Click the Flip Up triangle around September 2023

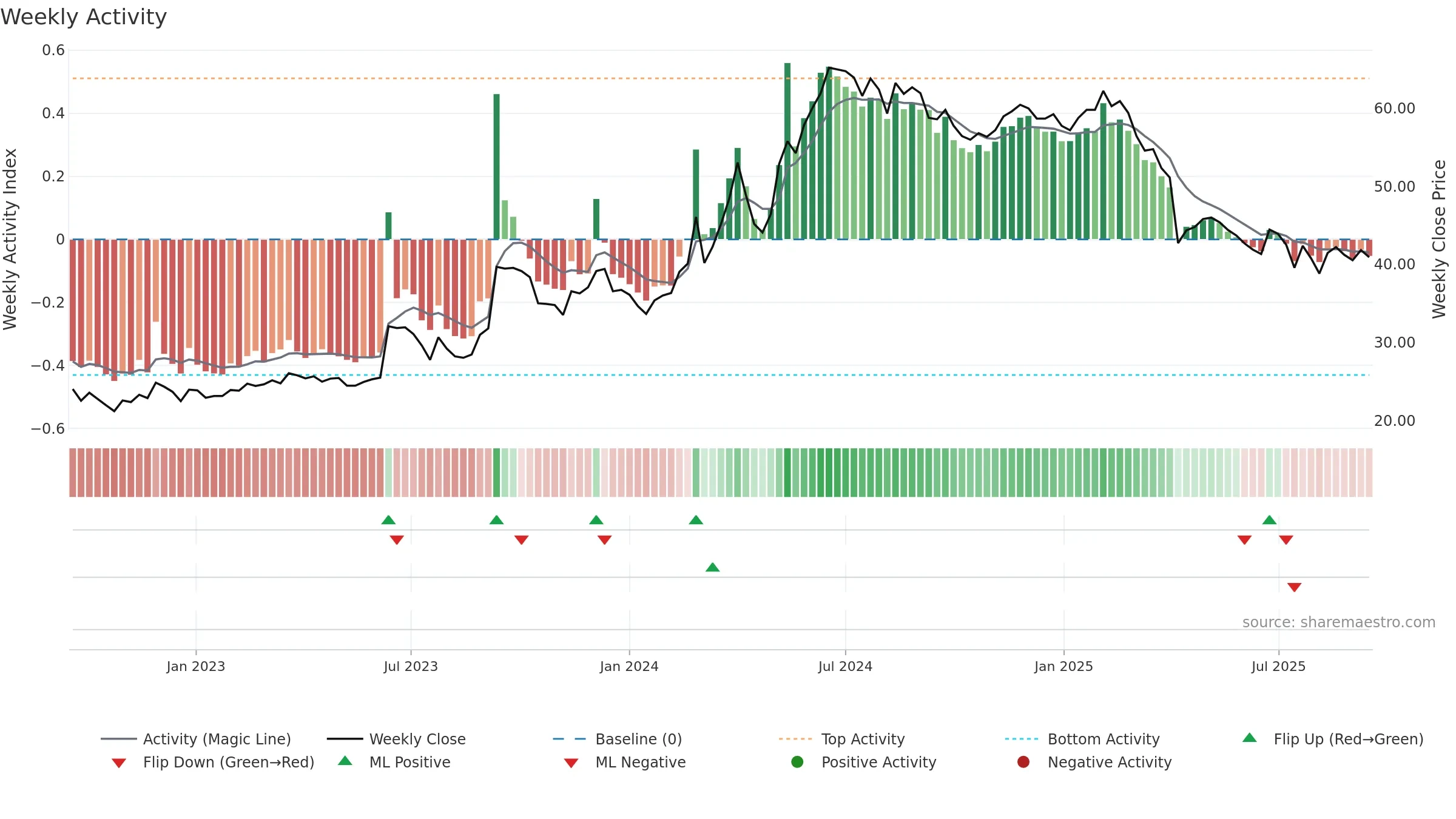[x=496, y=520]
